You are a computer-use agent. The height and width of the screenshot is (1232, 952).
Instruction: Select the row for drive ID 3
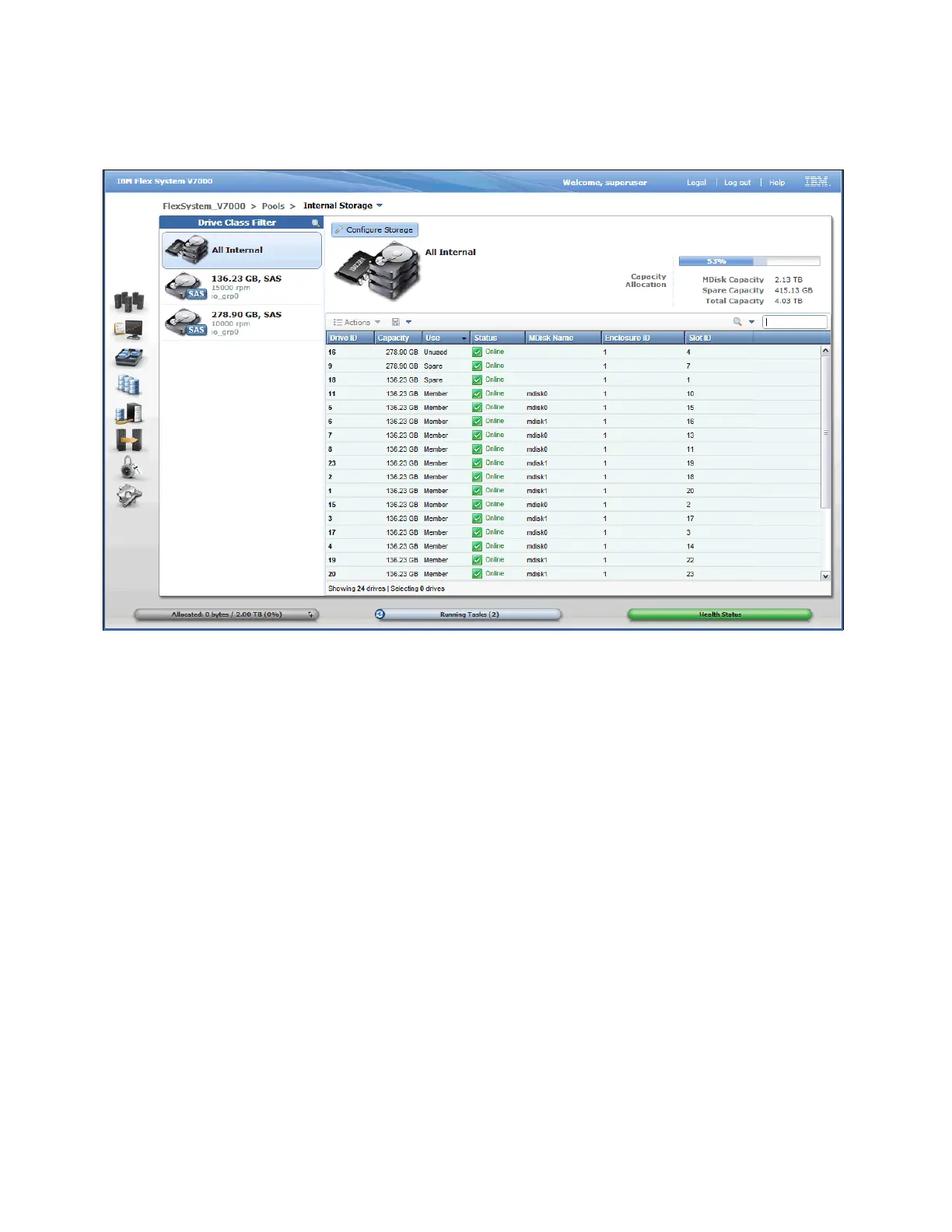point(573,519)
